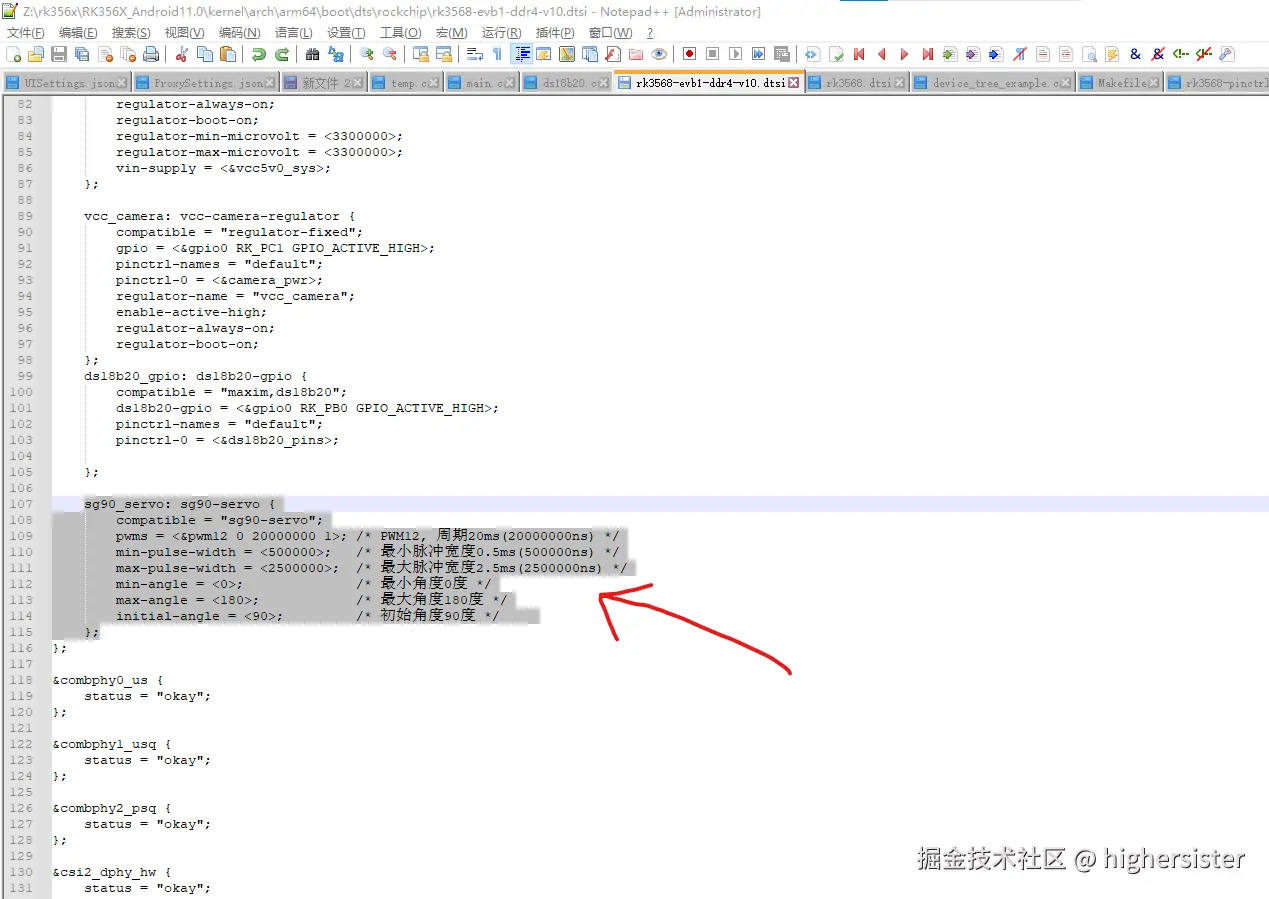Click the text 'compatible = "sg90-servo";'
Screen dimensions: 1269x899
pyautogui.click(x=220, y=520)
